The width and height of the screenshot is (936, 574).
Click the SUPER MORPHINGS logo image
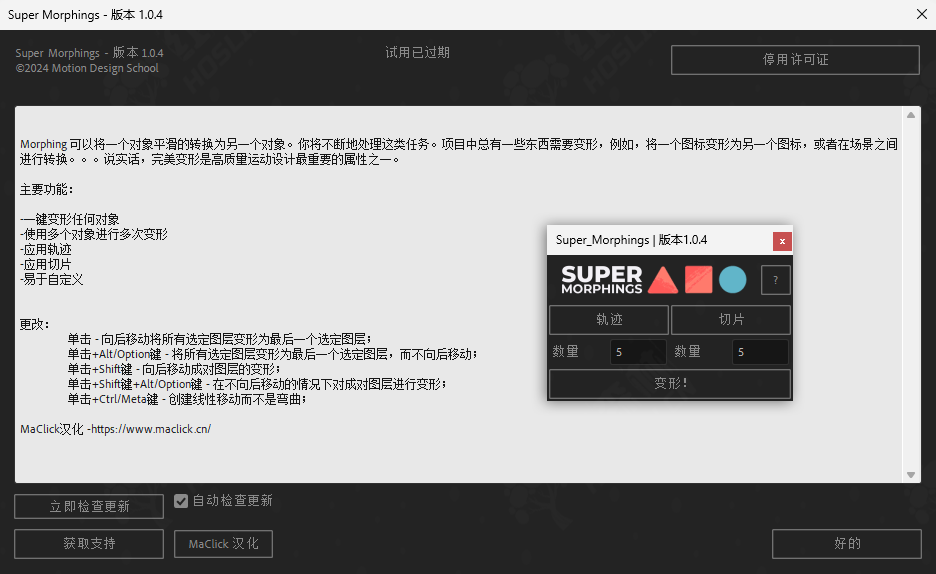[602, 280]
